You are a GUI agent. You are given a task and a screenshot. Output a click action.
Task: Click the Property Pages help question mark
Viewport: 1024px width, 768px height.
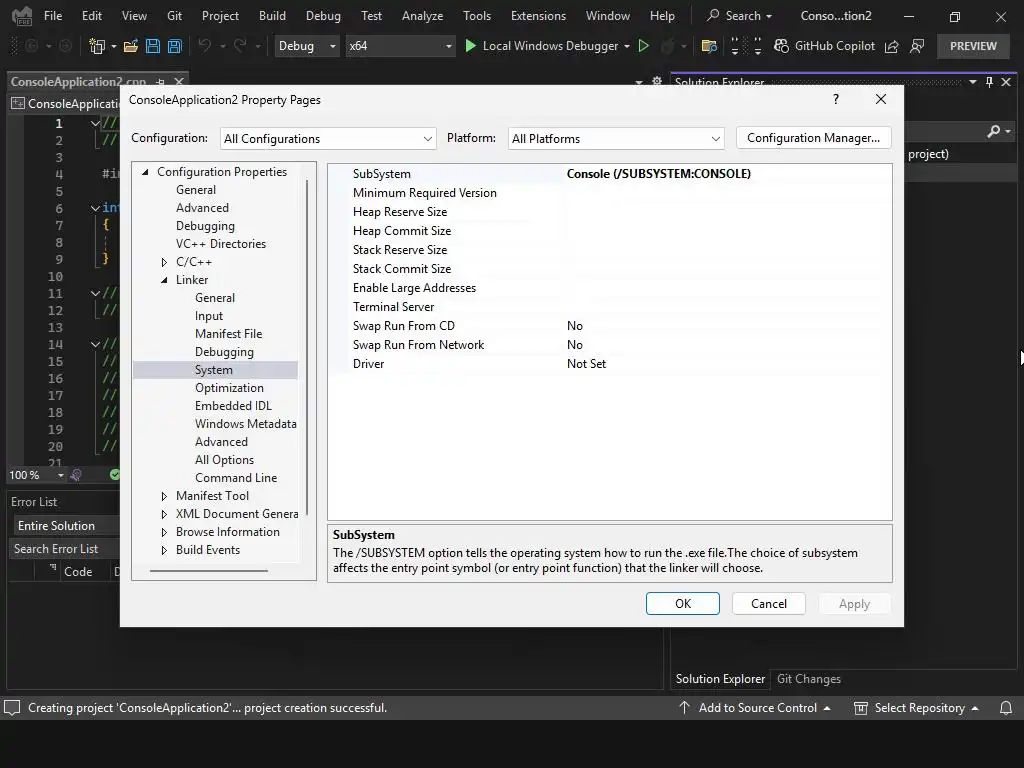pyautogui.click(x=835, y=99)
